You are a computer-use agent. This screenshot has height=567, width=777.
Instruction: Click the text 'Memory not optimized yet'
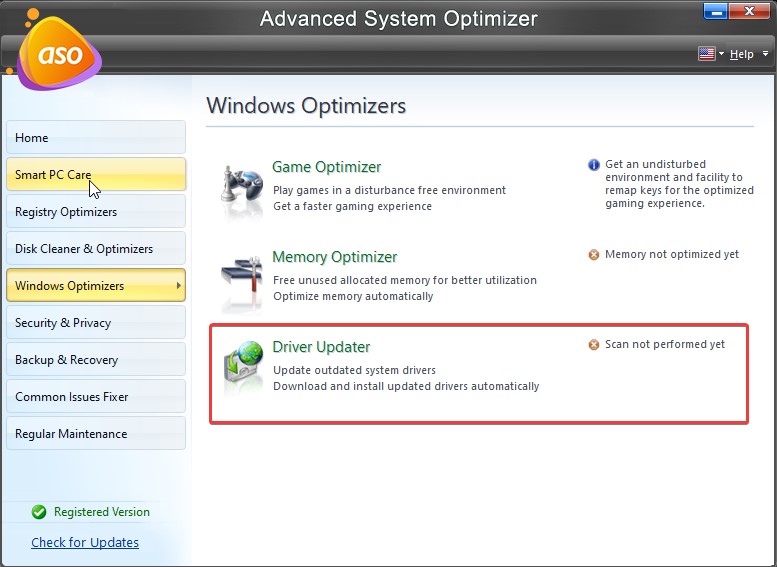pos(672,254)
